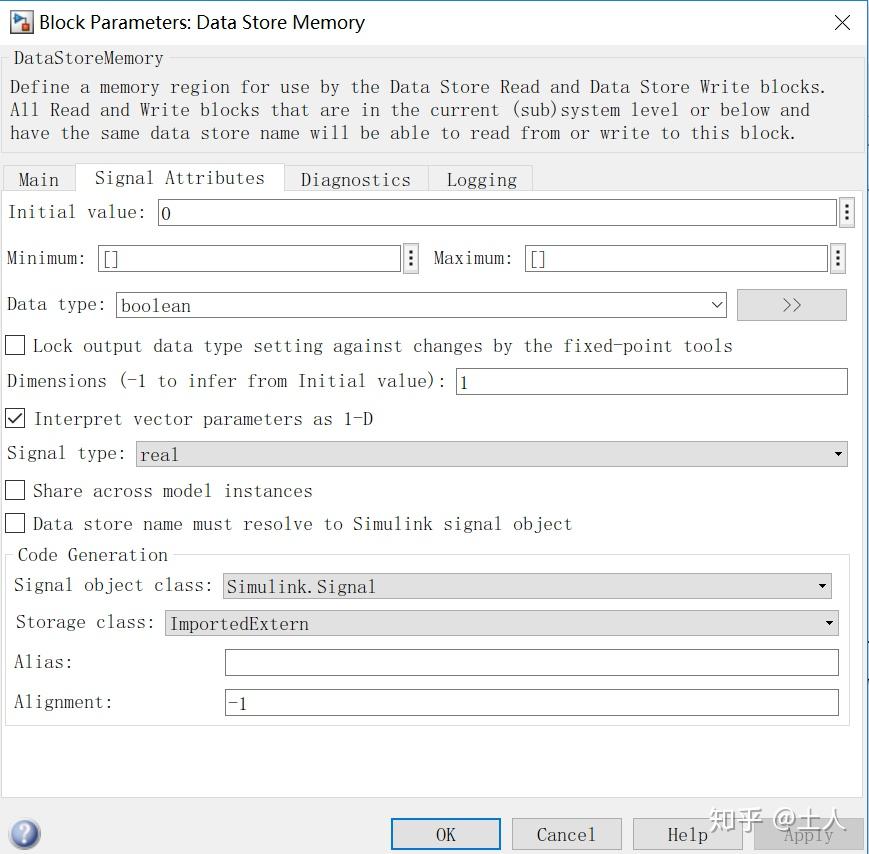Click the OK button
The width and height of the screenshot is (869, 854).
[x=444, y=833]
